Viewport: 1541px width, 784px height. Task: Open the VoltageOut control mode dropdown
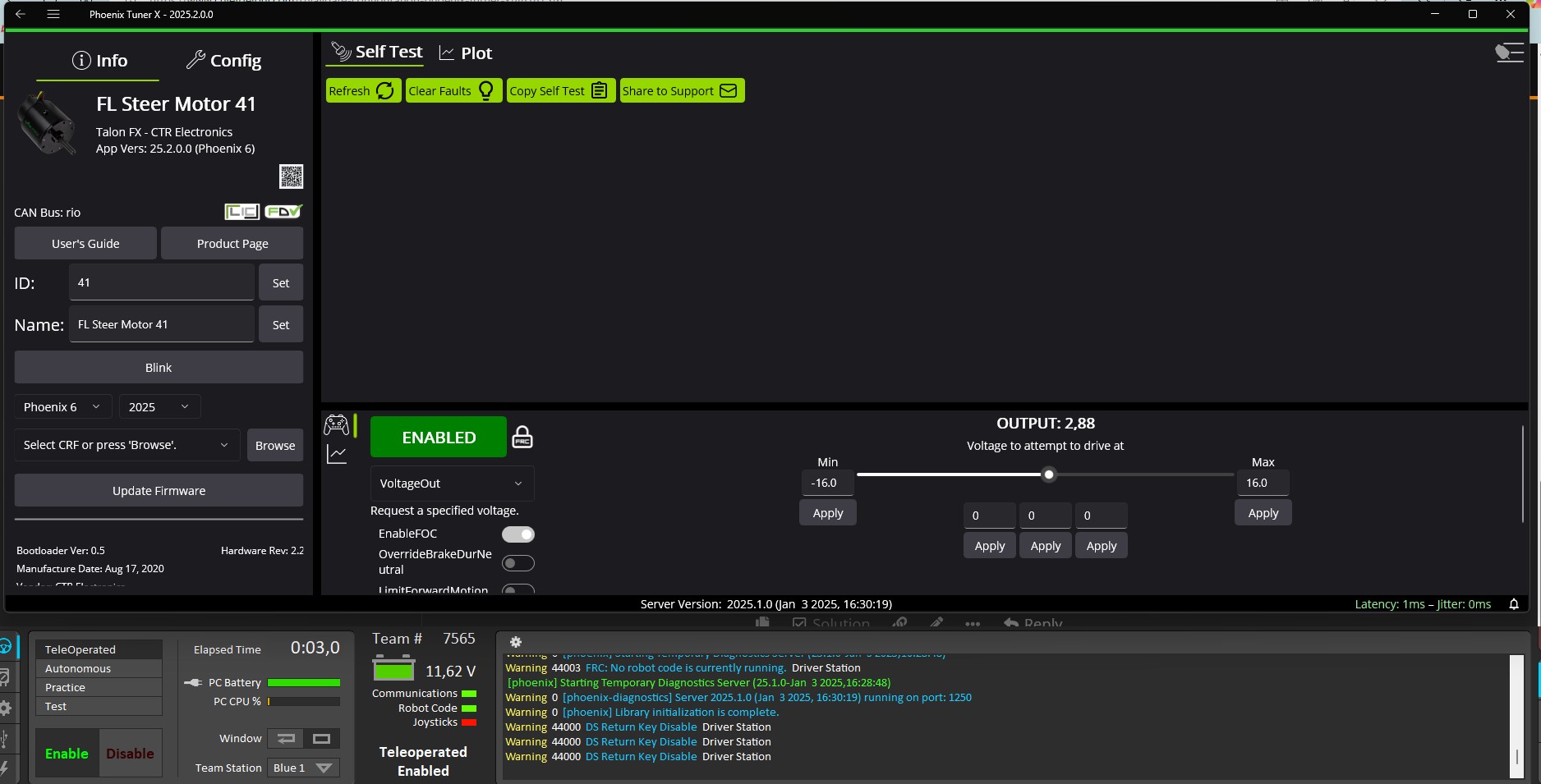pos(452,484)
